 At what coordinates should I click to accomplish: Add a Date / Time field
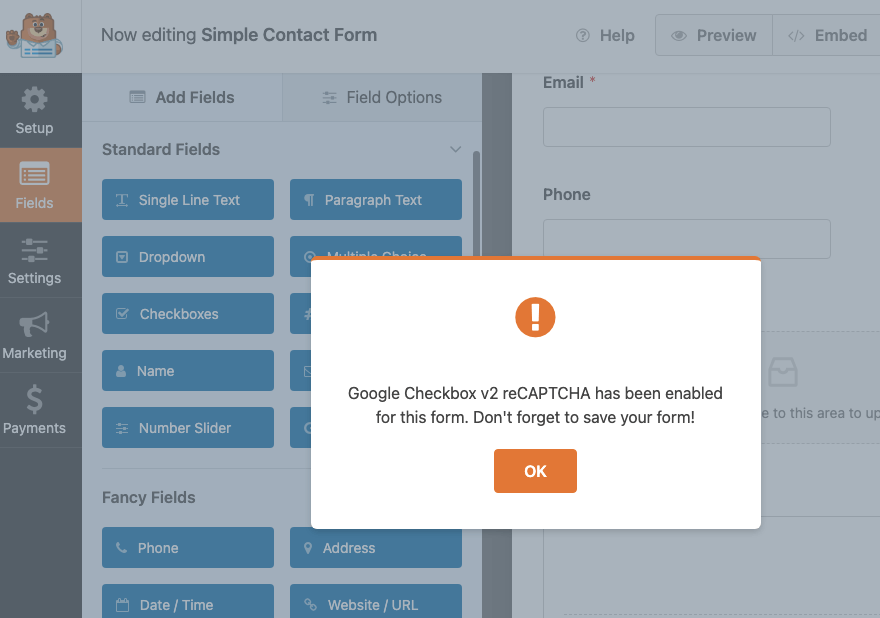pyautogui.click(x=188, y=602)
